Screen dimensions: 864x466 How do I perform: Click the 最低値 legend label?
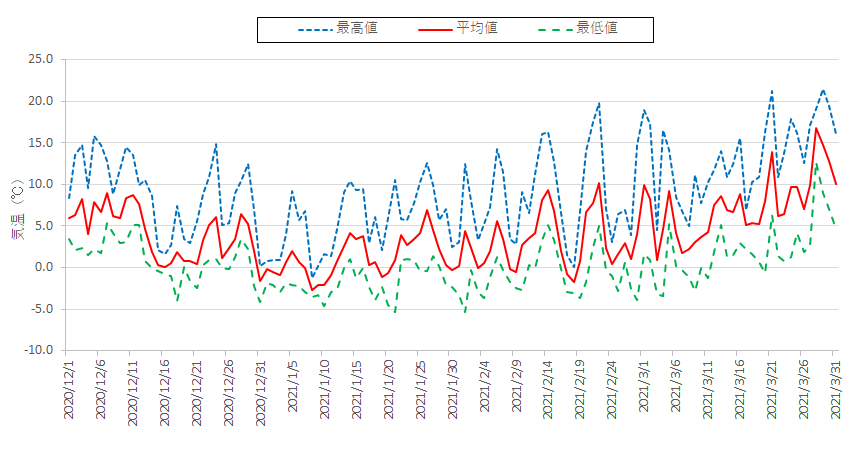coord(597,28)
